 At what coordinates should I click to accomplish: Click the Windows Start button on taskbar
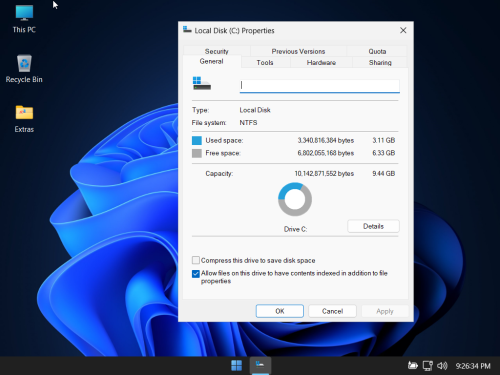(236, 366)
